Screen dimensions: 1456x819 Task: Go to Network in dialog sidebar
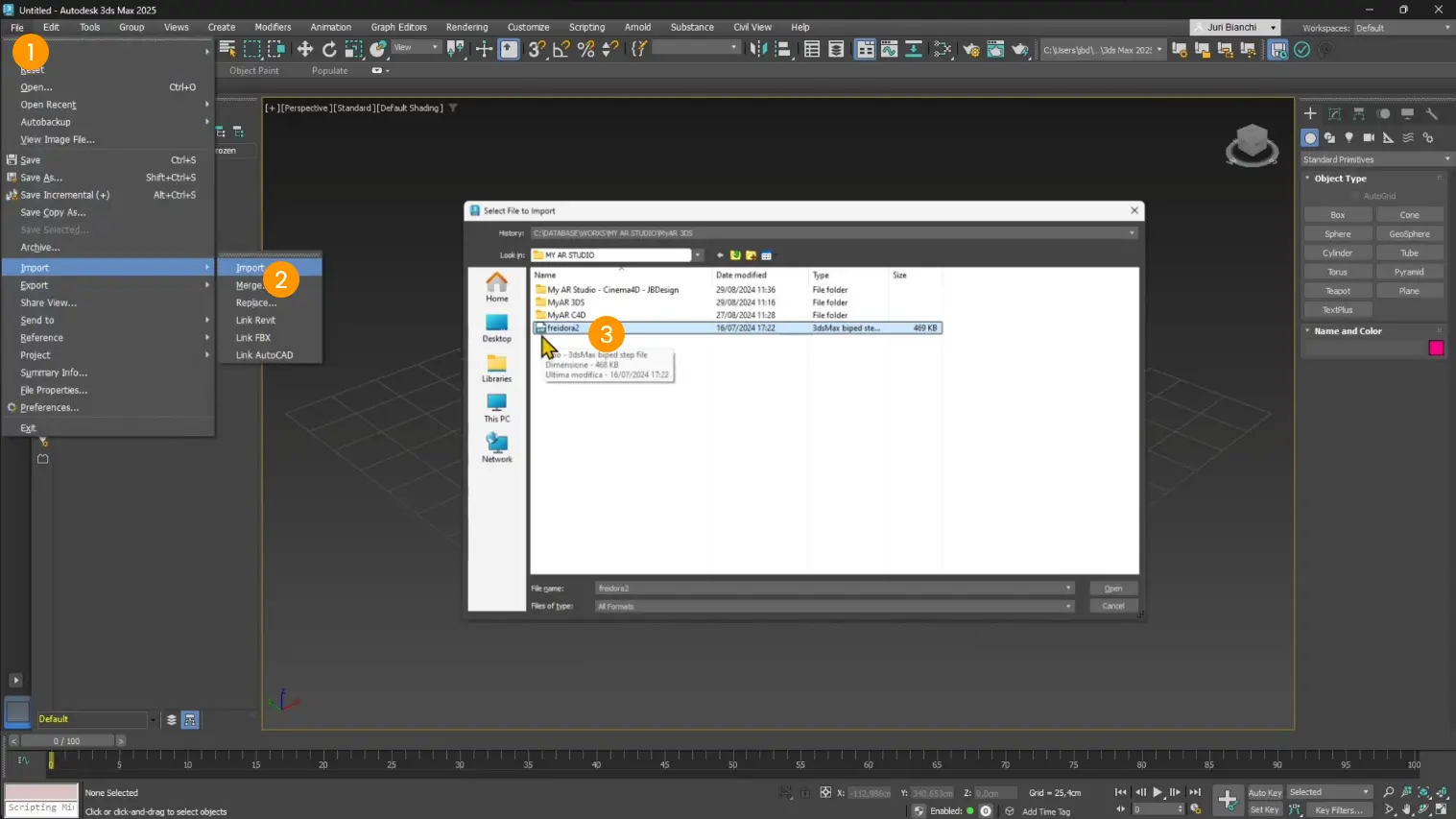pyautogui.click(x=496, y=448)
